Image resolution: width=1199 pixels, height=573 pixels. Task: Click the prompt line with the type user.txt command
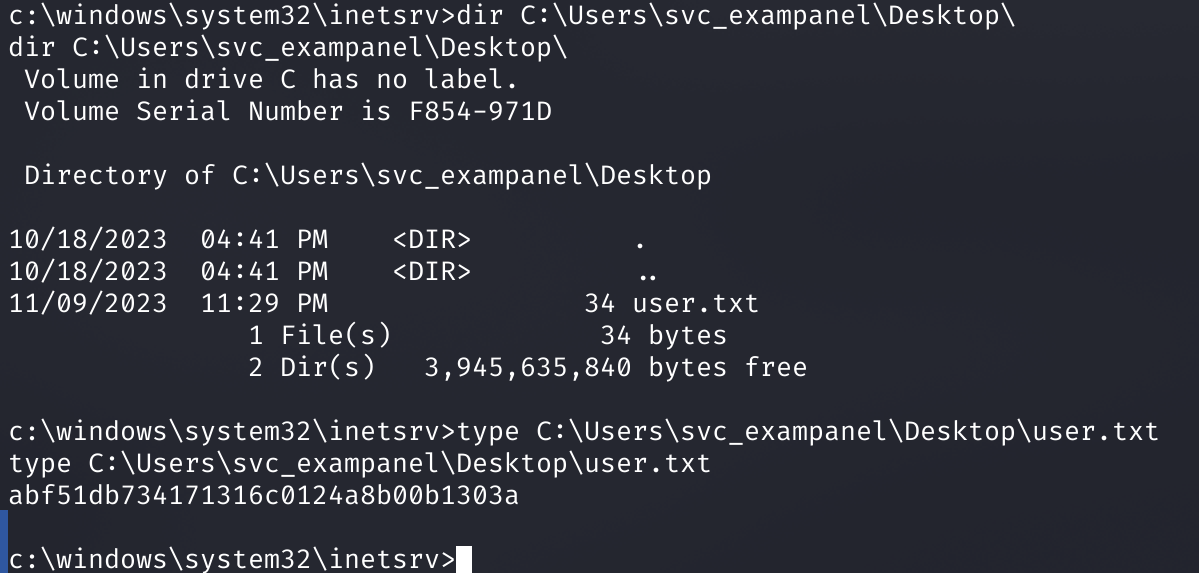(583, 431)
